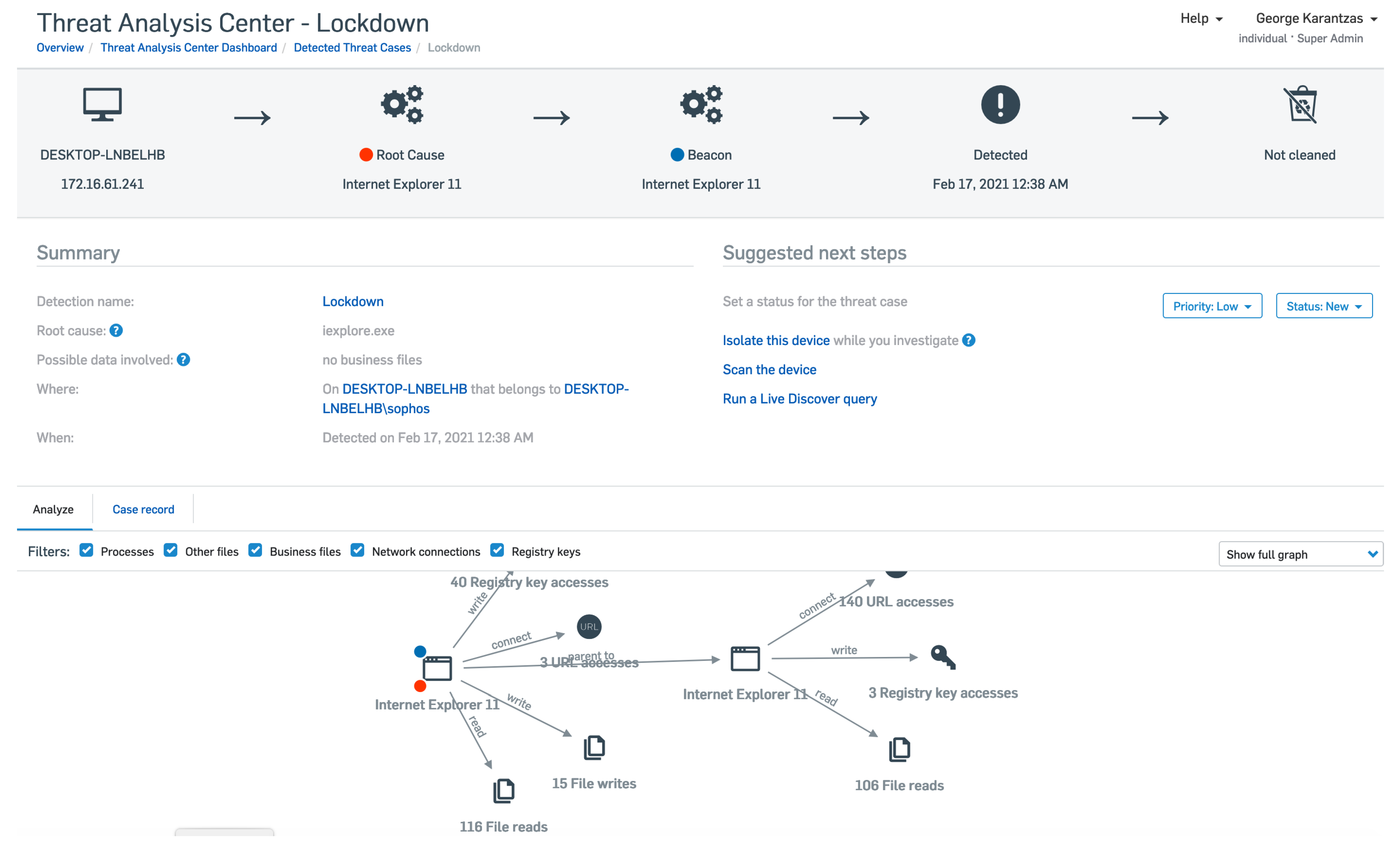Click the desktop computer device icon
Image resolution: width=1400 pixels, height=845 pixels.
tap(102, 105)
